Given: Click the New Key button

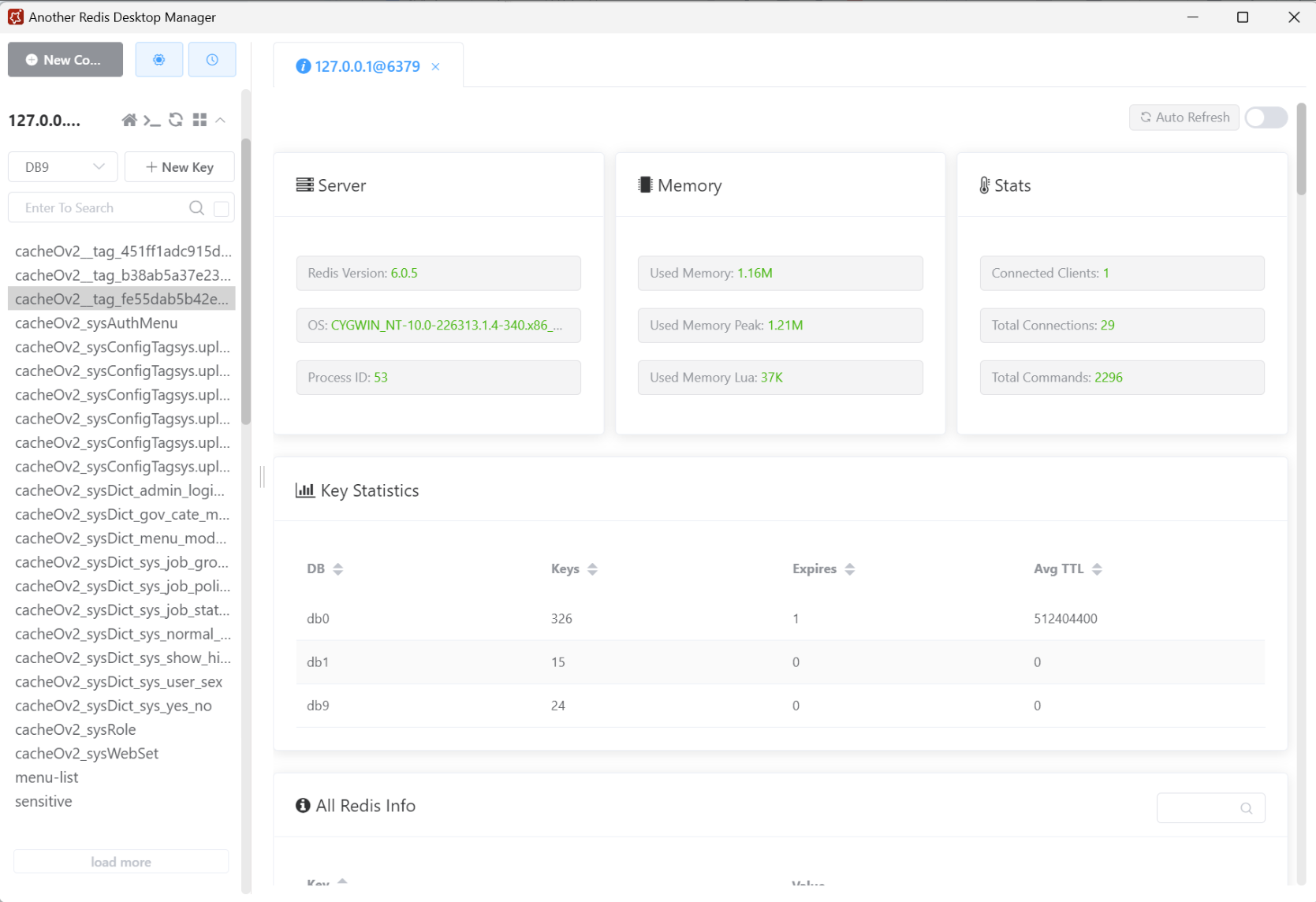Looking at the screenshot, I should click(x=180, y=167).
